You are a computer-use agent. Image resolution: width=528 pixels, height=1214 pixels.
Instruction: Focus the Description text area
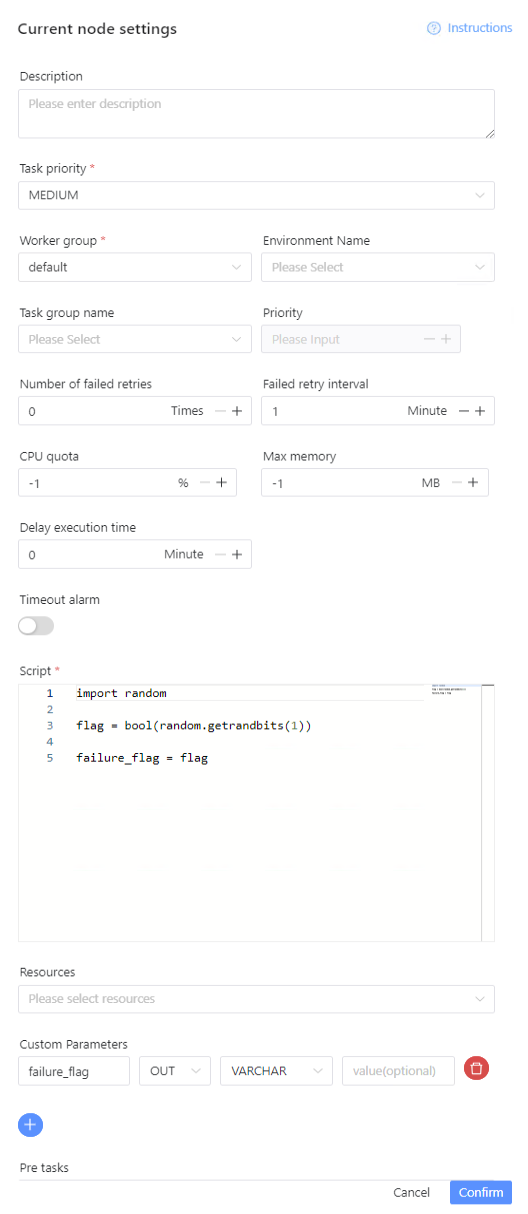coord(256,114)
